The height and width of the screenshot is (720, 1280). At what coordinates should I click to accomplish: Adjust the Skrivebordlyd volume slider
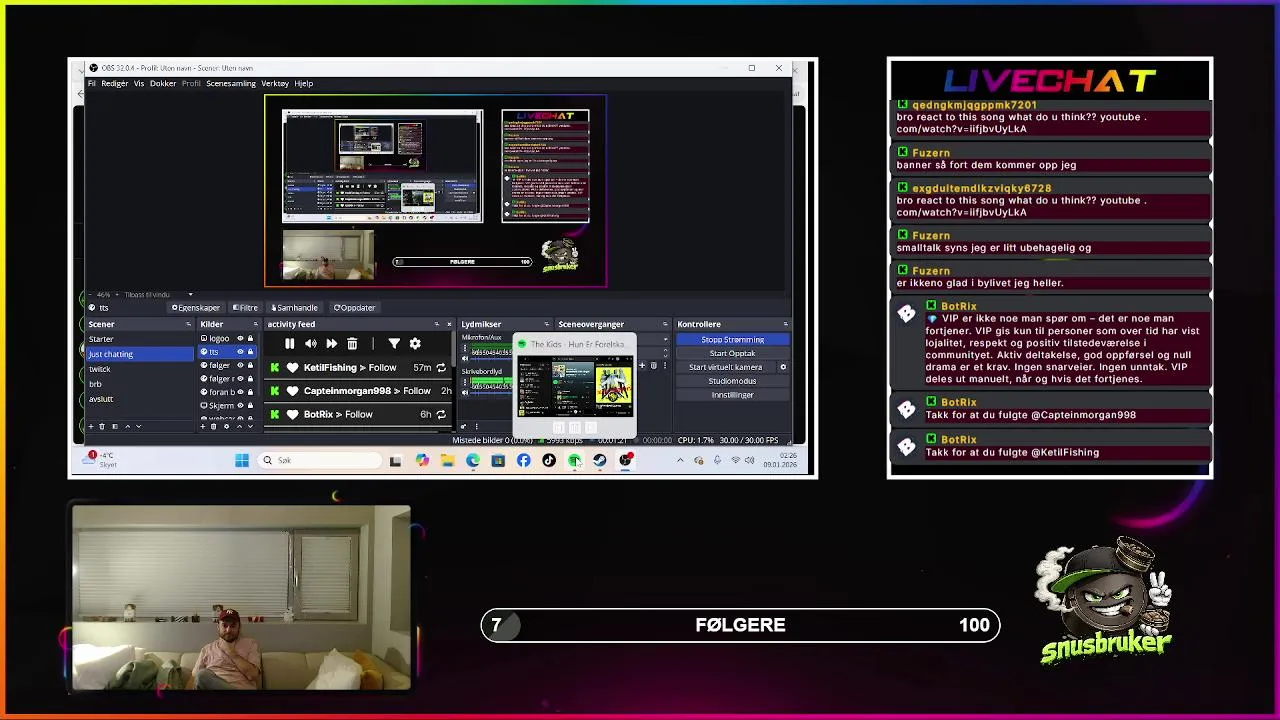coord(492,393)
